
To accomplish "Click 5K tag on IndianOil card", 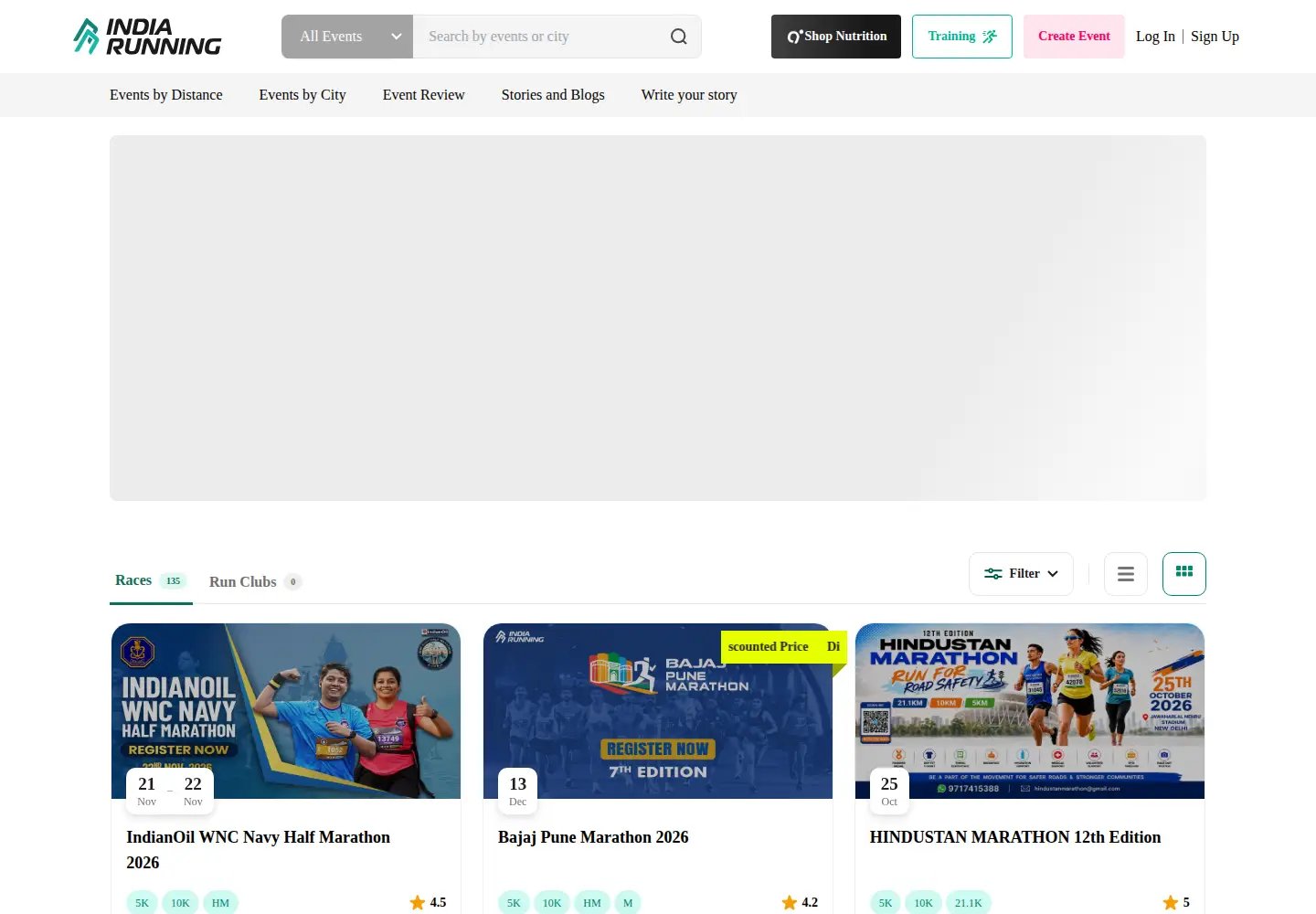I will [142, 903].
